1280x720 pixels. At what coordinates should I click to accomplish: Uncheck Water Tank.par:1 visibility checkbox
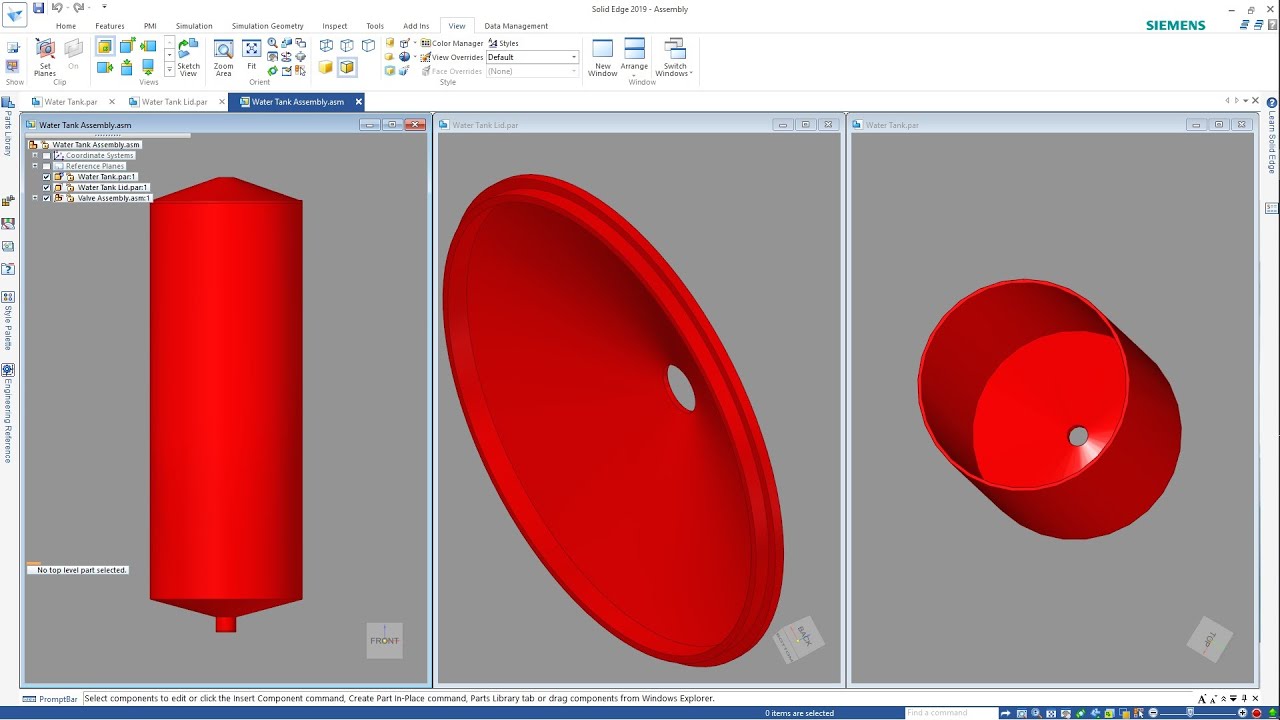[46, 177]
